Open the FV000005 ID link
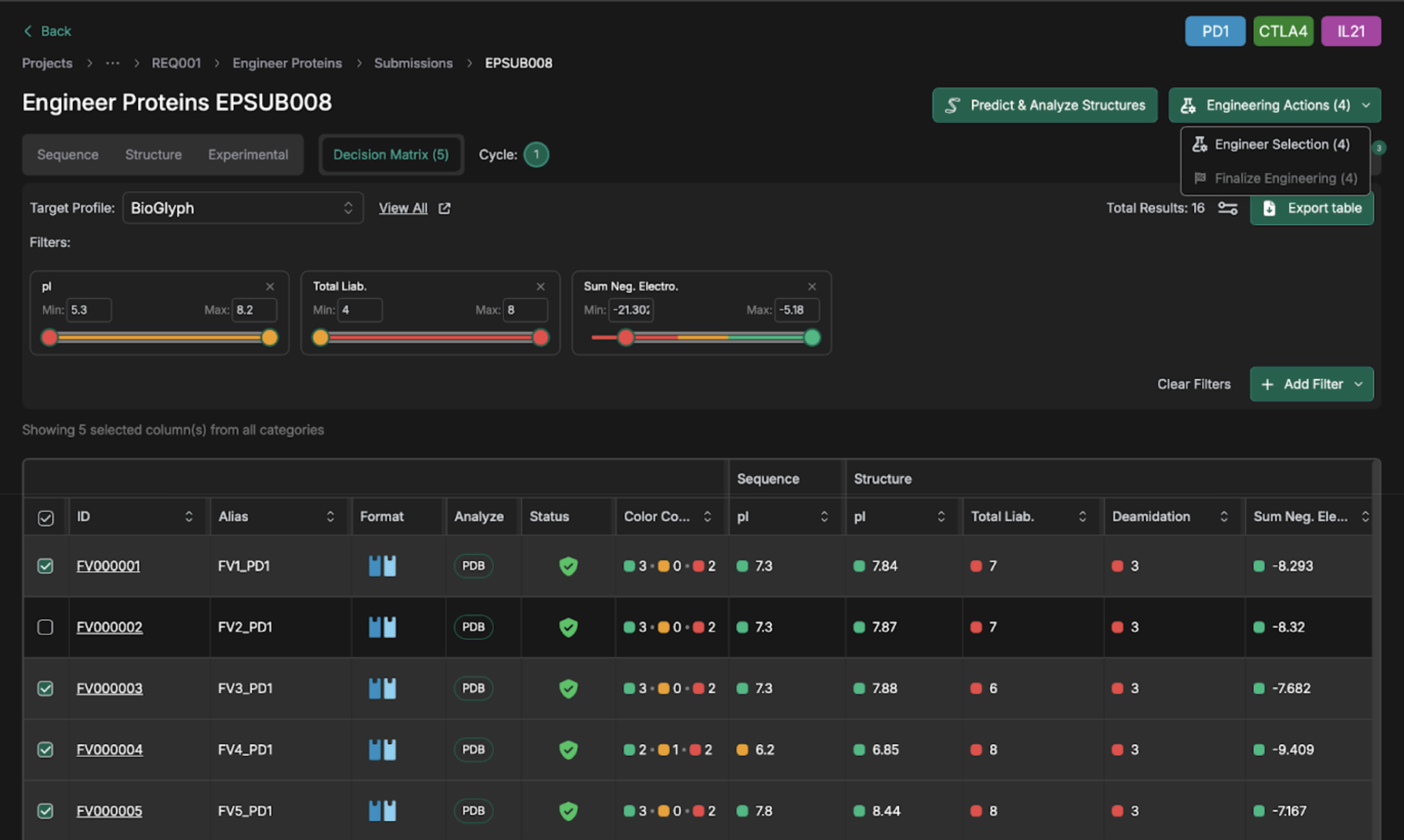1404x840 pixels. (x=109, y=811)
